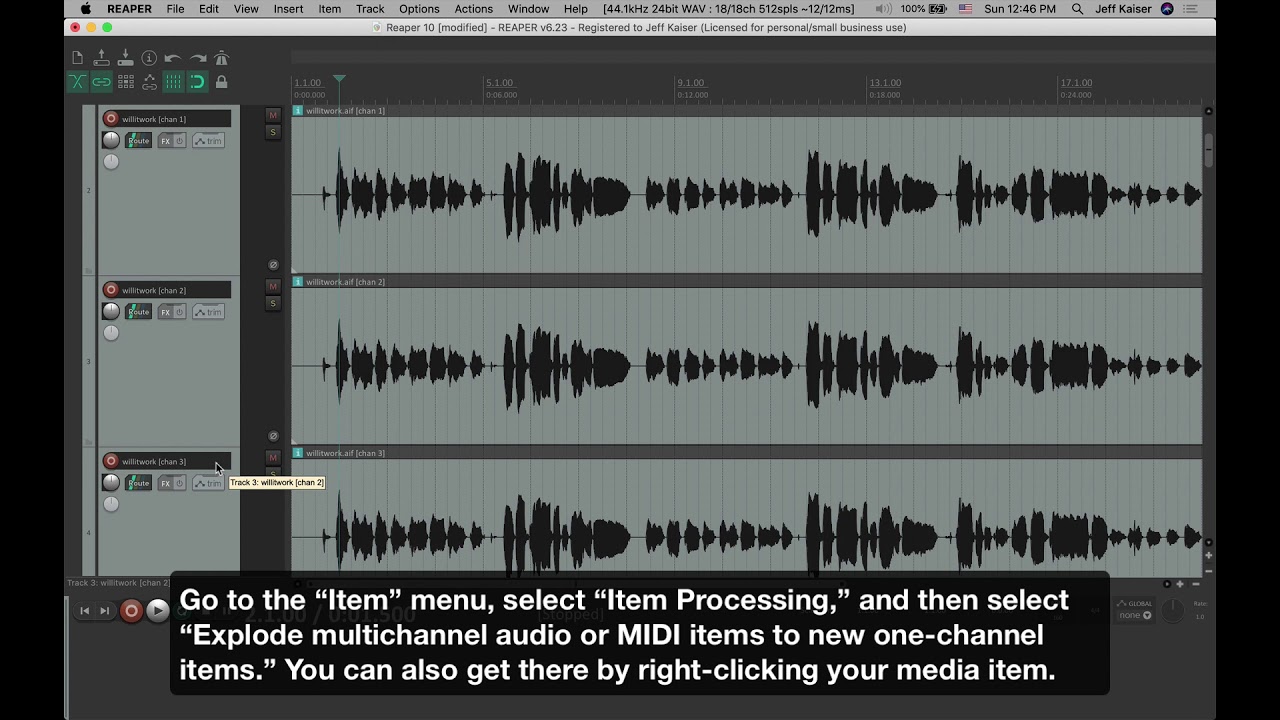
Task: Bypass FX on chan 2 track
Action: [x=180, y=312]
